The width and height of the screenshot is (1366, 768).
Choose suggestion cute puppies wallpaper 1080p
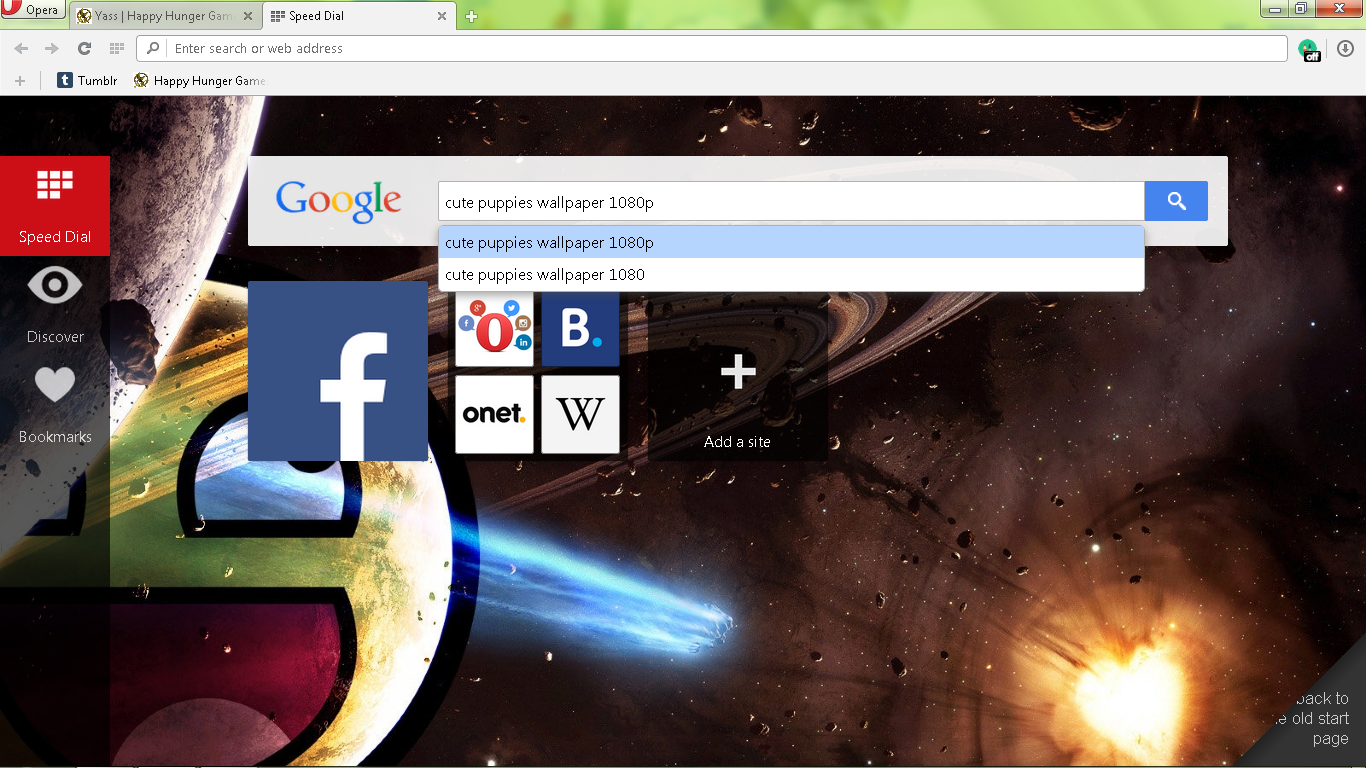pyautogui.click(x=791, y=242)
